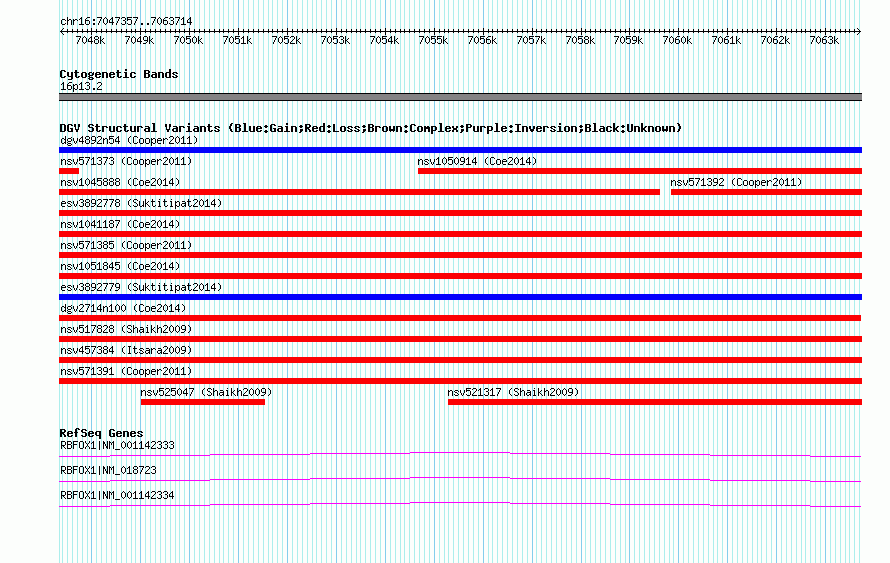Click the red bar under nsv571391
Image resolution: width=890 pixels, height=563 pixels.
pos(460,381)
